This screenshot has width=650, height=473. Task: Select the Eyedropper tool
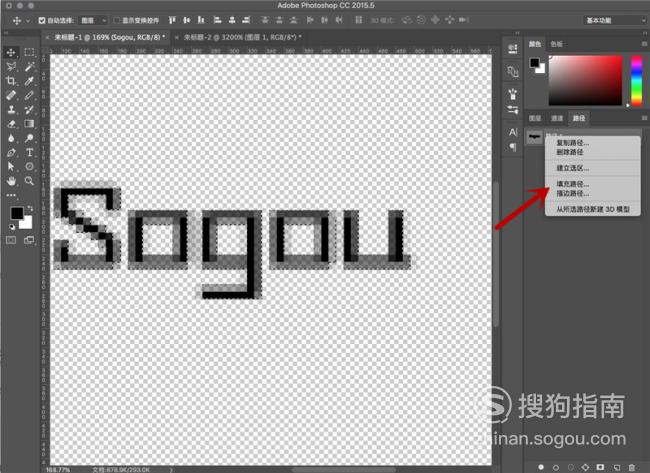tap(29, 81)
